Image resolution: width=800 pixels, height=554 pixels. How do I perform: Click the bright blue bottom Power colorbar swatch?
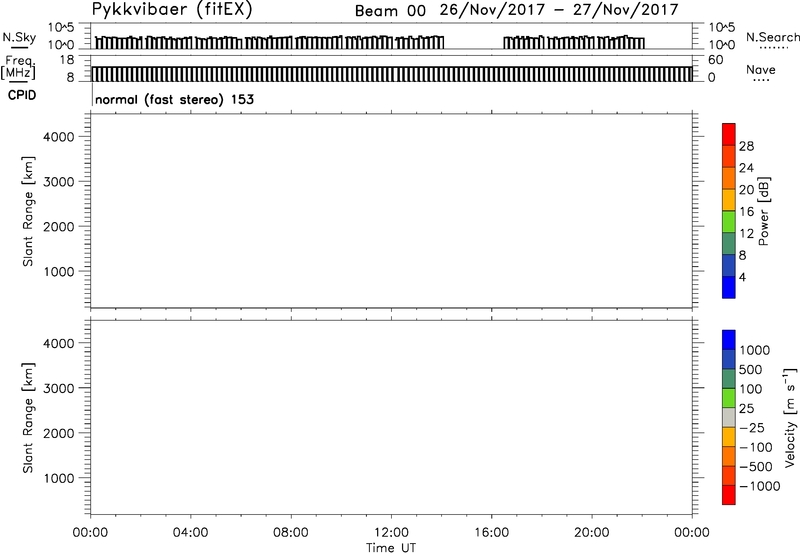[729, 287]
